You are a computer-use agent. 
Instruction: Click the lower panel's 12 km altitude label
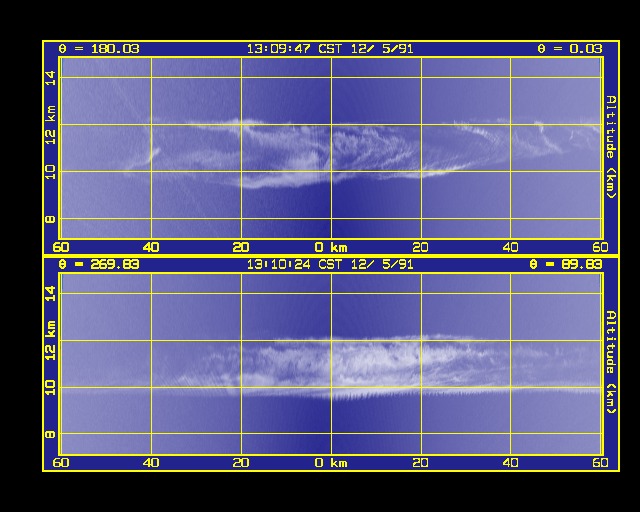[50, 341]
